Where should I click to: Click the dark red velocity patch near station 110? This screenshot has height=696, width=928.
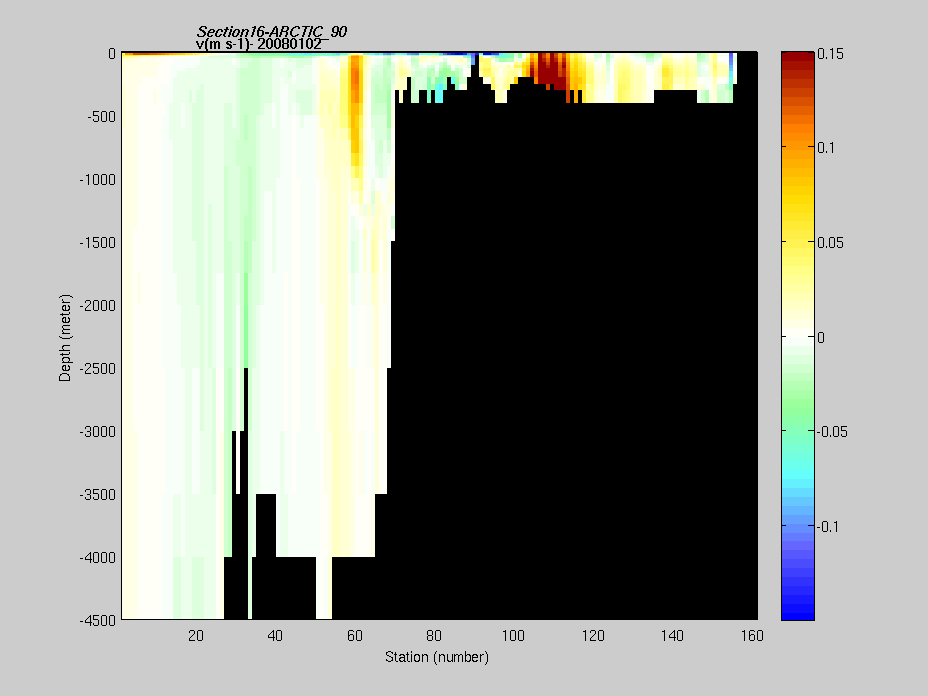pos(551,70)
